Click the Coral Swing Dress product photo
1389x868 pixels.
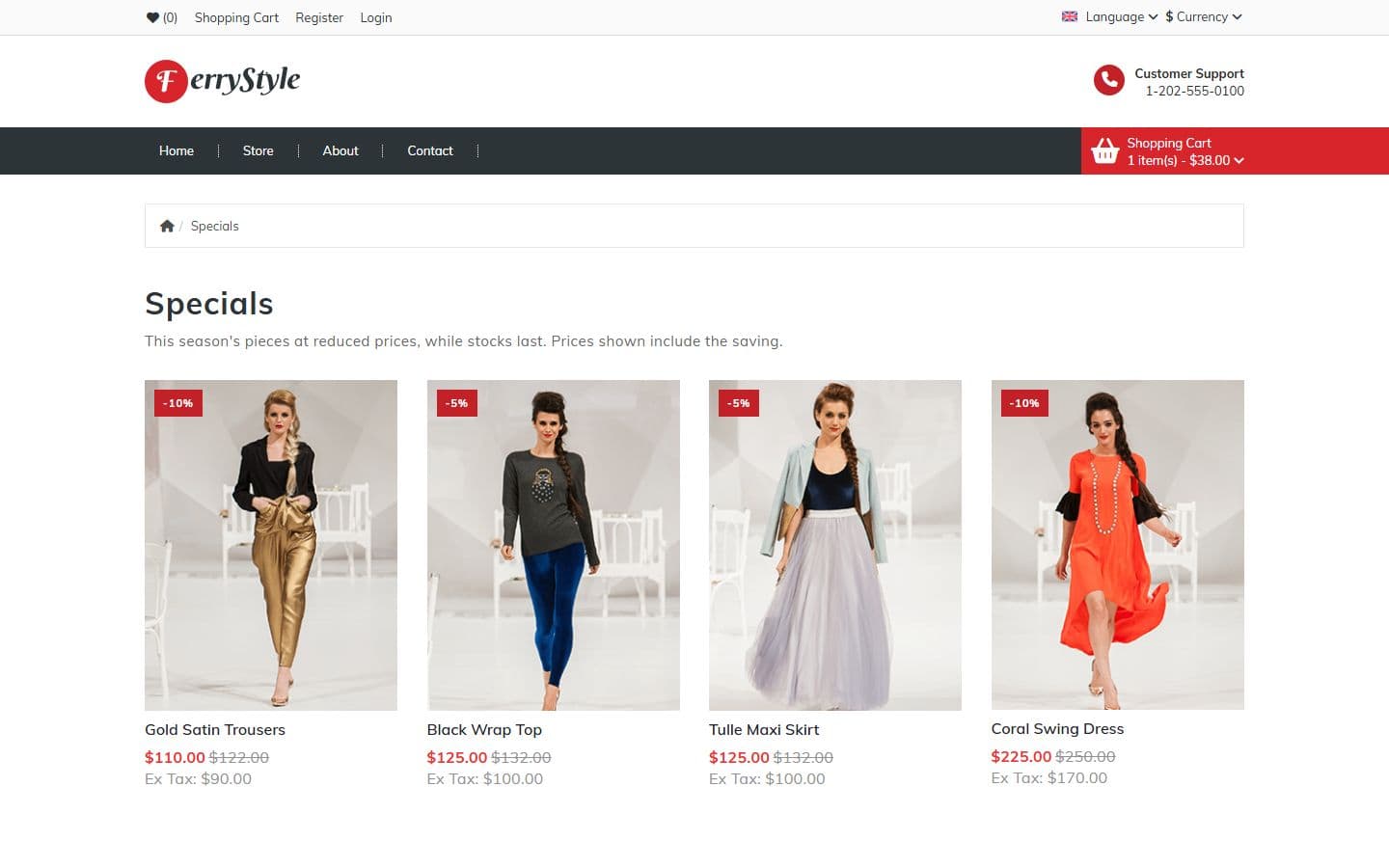click(x=1118, y=545)
